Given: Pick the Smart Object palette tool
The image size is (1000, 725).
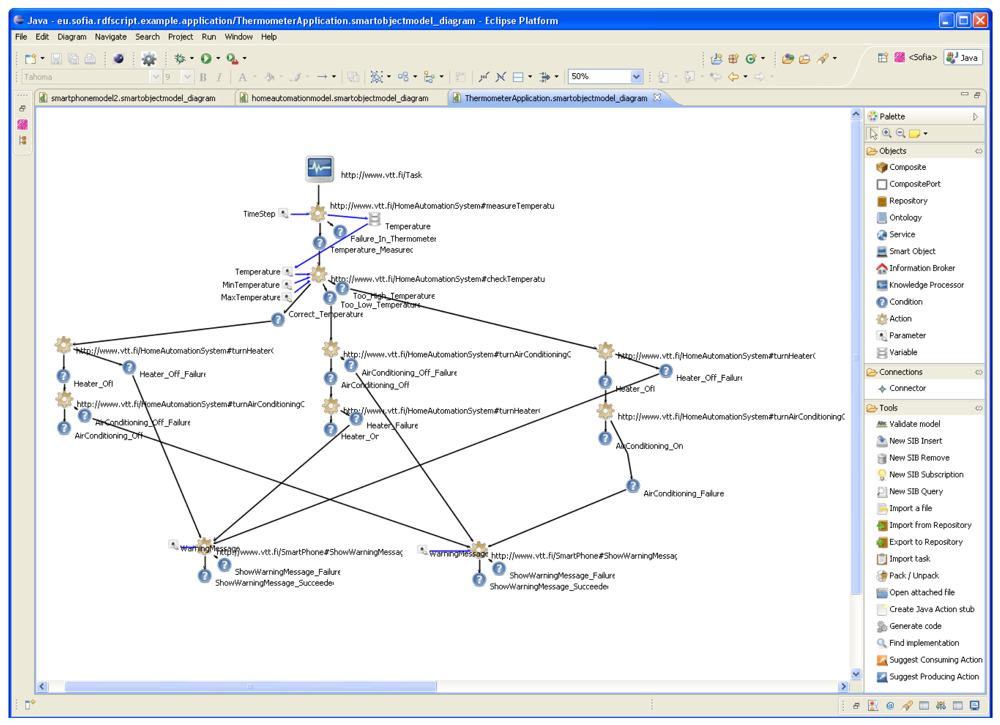Looking at the screenshot, I should pyautogui.click(x=912, y=251).
